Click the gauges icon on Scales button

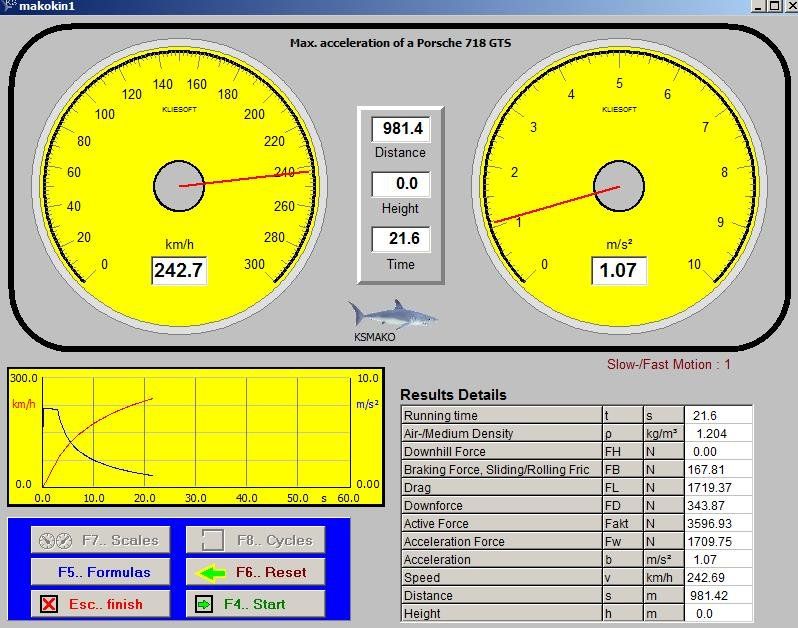tap(55, 540)
